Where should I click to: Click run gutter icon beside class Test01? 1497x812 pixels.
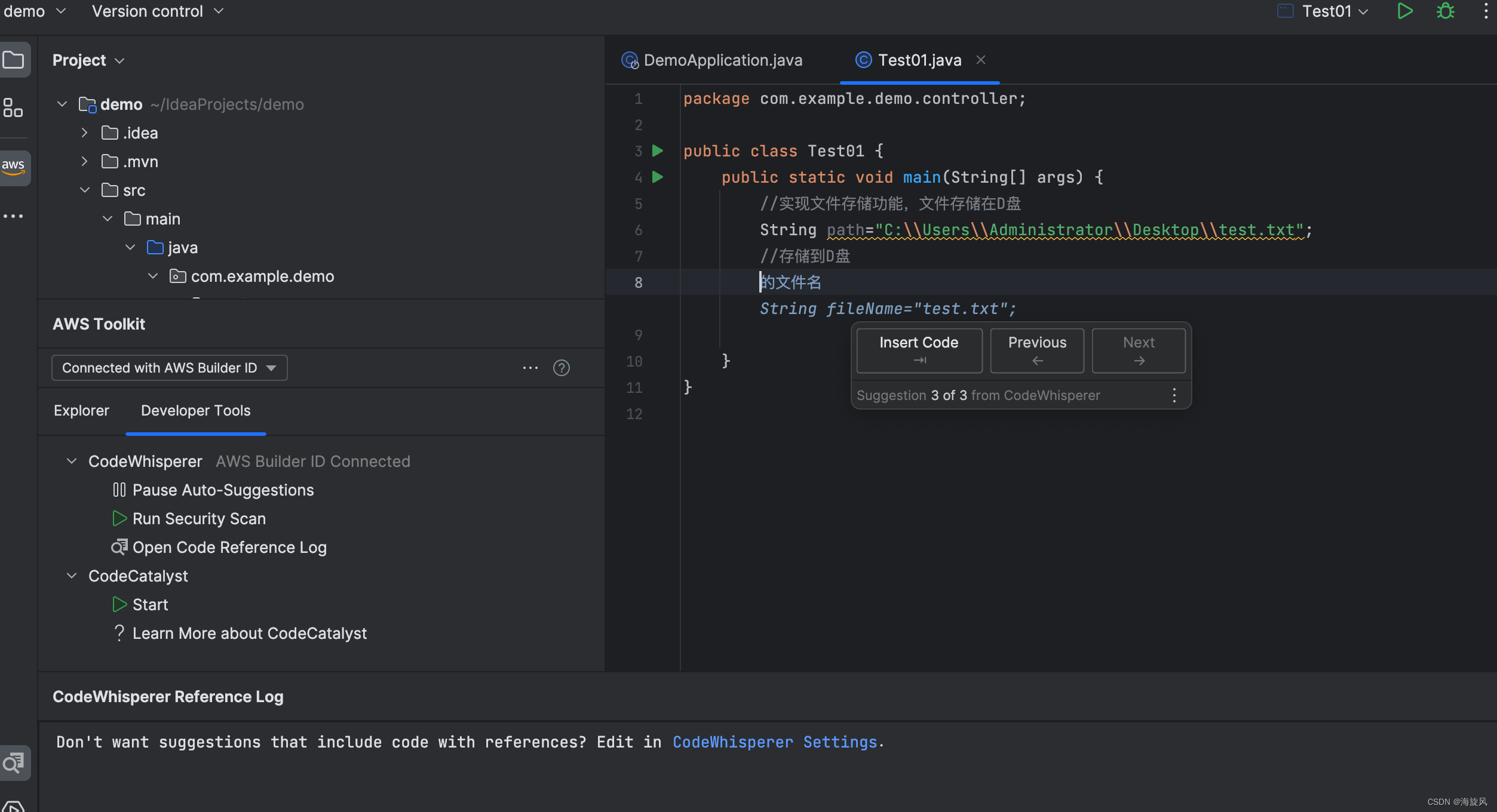(x=658, y=151)
